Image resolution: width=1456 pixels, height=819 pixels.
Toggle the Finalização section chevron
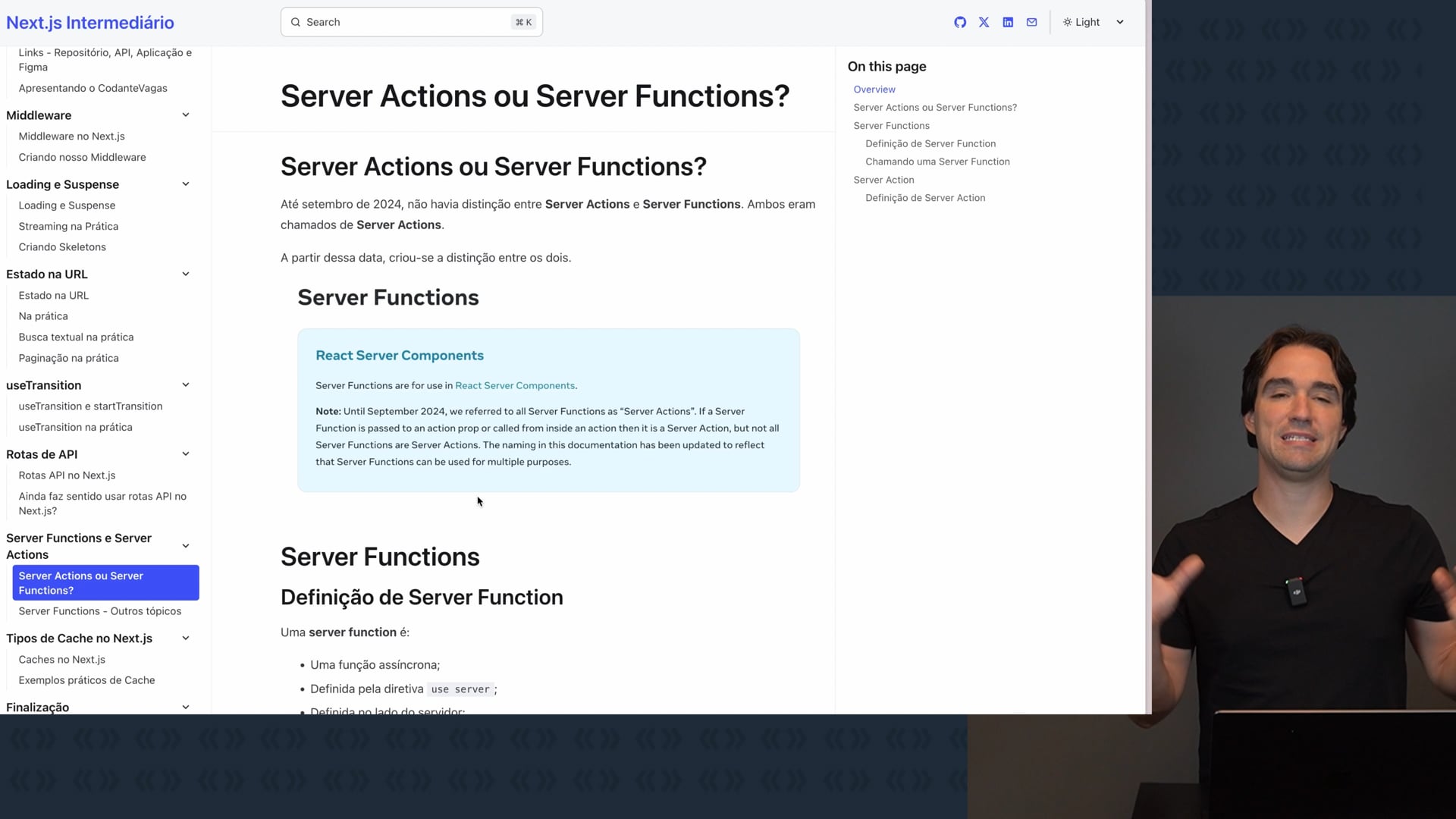coord(186,708)
